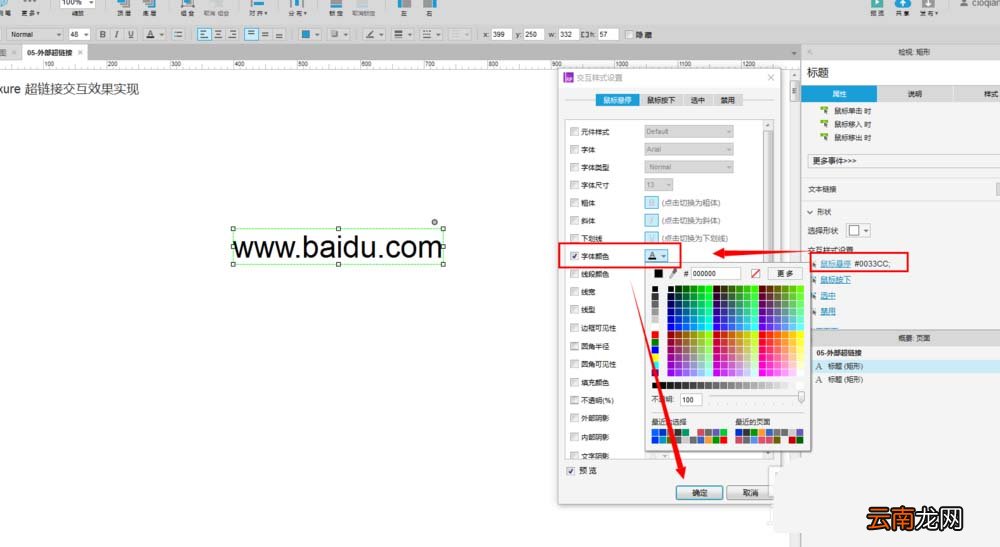
Task: Open the Normal text style dropdown
Action: coord(36,34)
